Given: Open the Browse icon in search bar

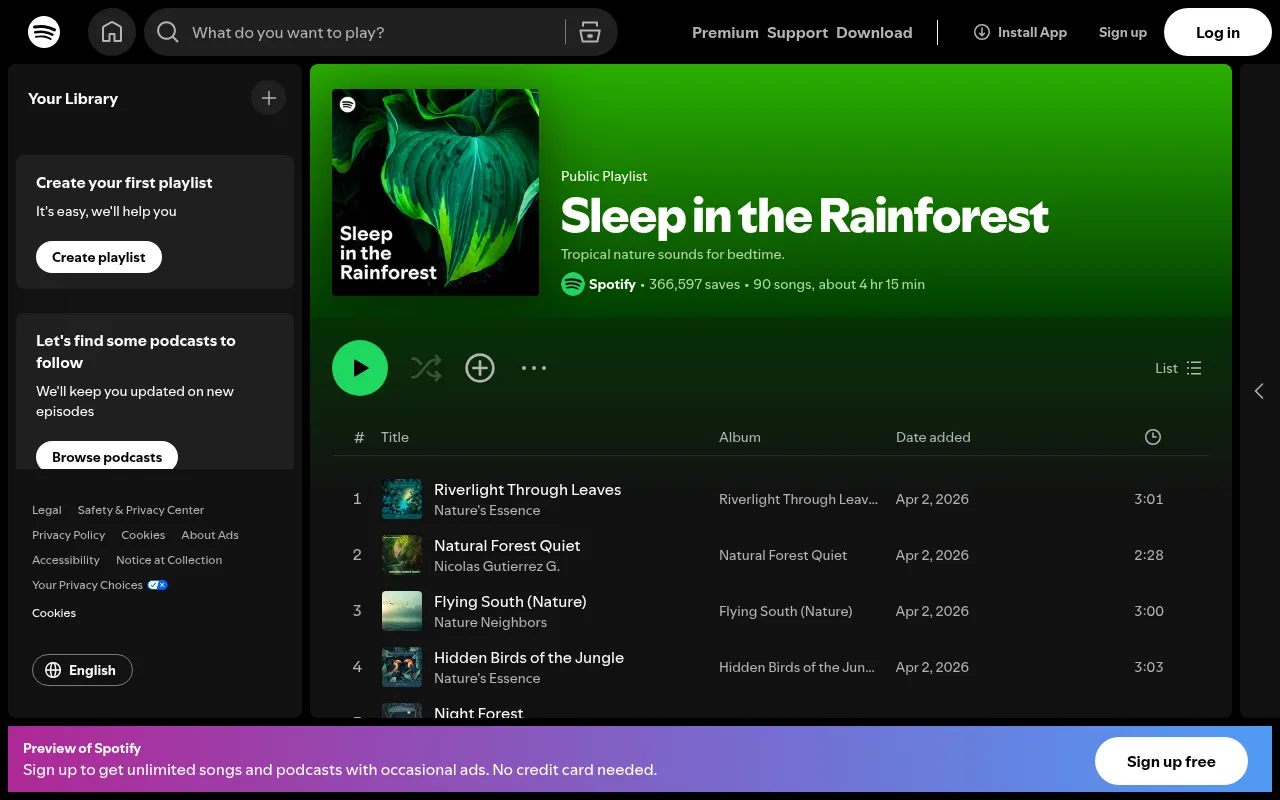Looking at the screenshot, I should [590, 32].
